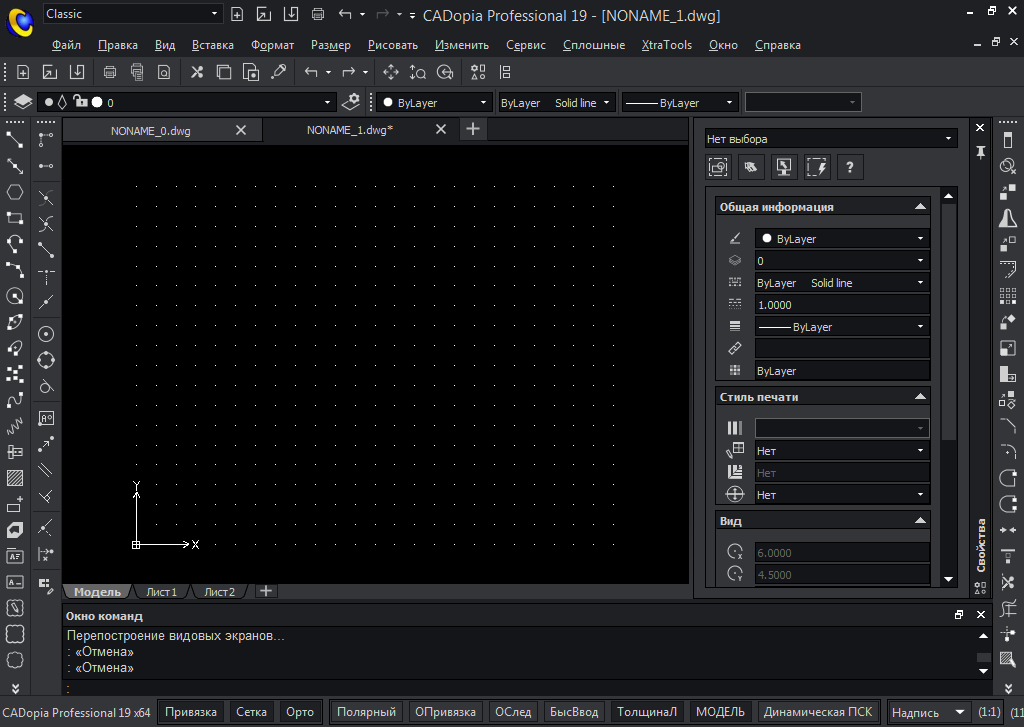Image resolution: width=1024 pixels, height=727 pixels.
Task: Toggle ТолщинаЛ lineweight display
Action: click(647, 712)
